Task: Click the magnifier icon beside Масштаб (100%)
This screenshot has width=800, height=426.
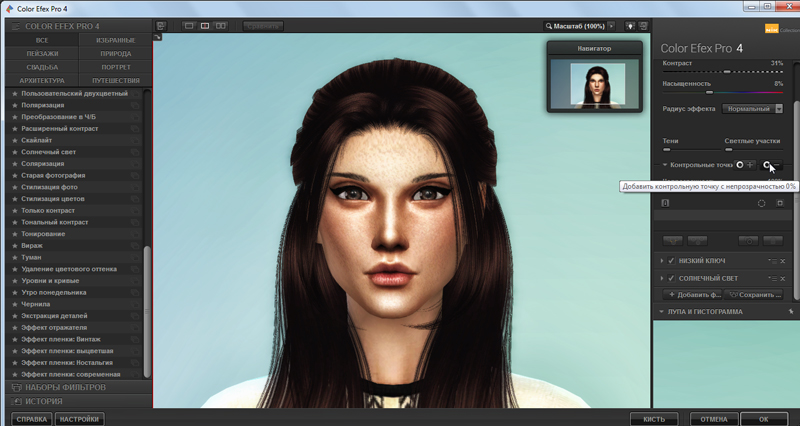Action: point(548,26)
